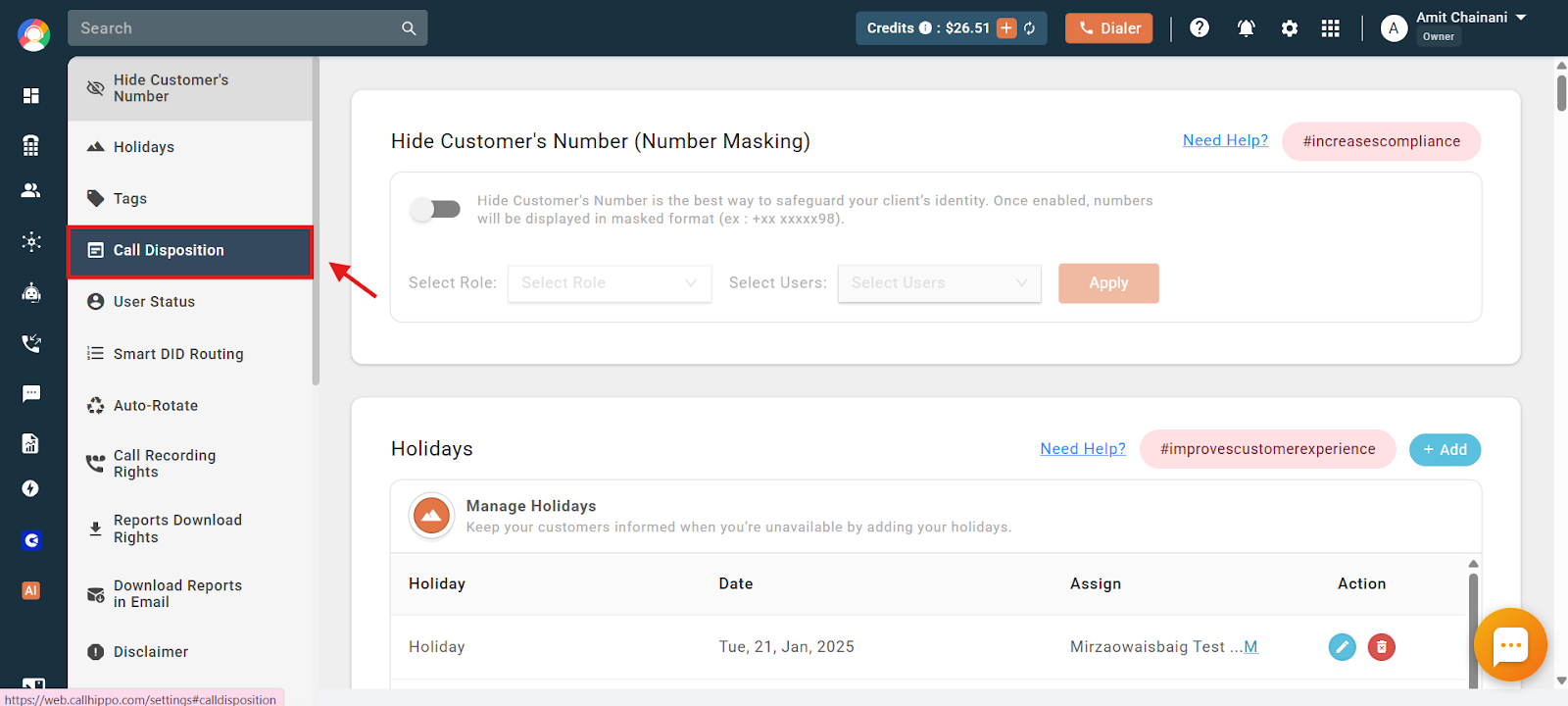The height and width of the screenshot is (706, 1568).
Task: Click the Date column header
Action: coord(736,584)
